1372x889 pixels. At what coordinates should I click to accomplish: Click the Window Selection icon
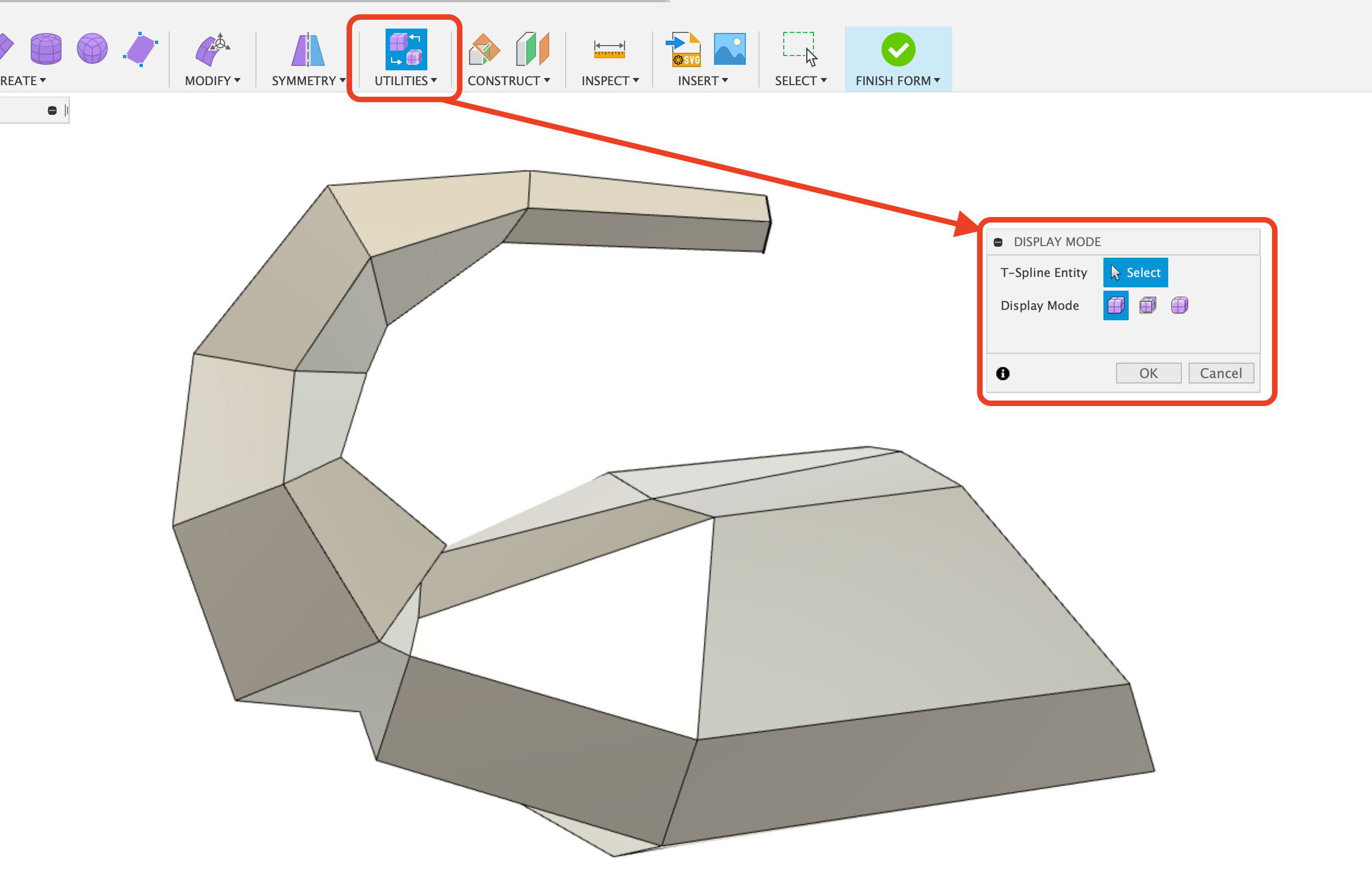[x=800, y=49]
